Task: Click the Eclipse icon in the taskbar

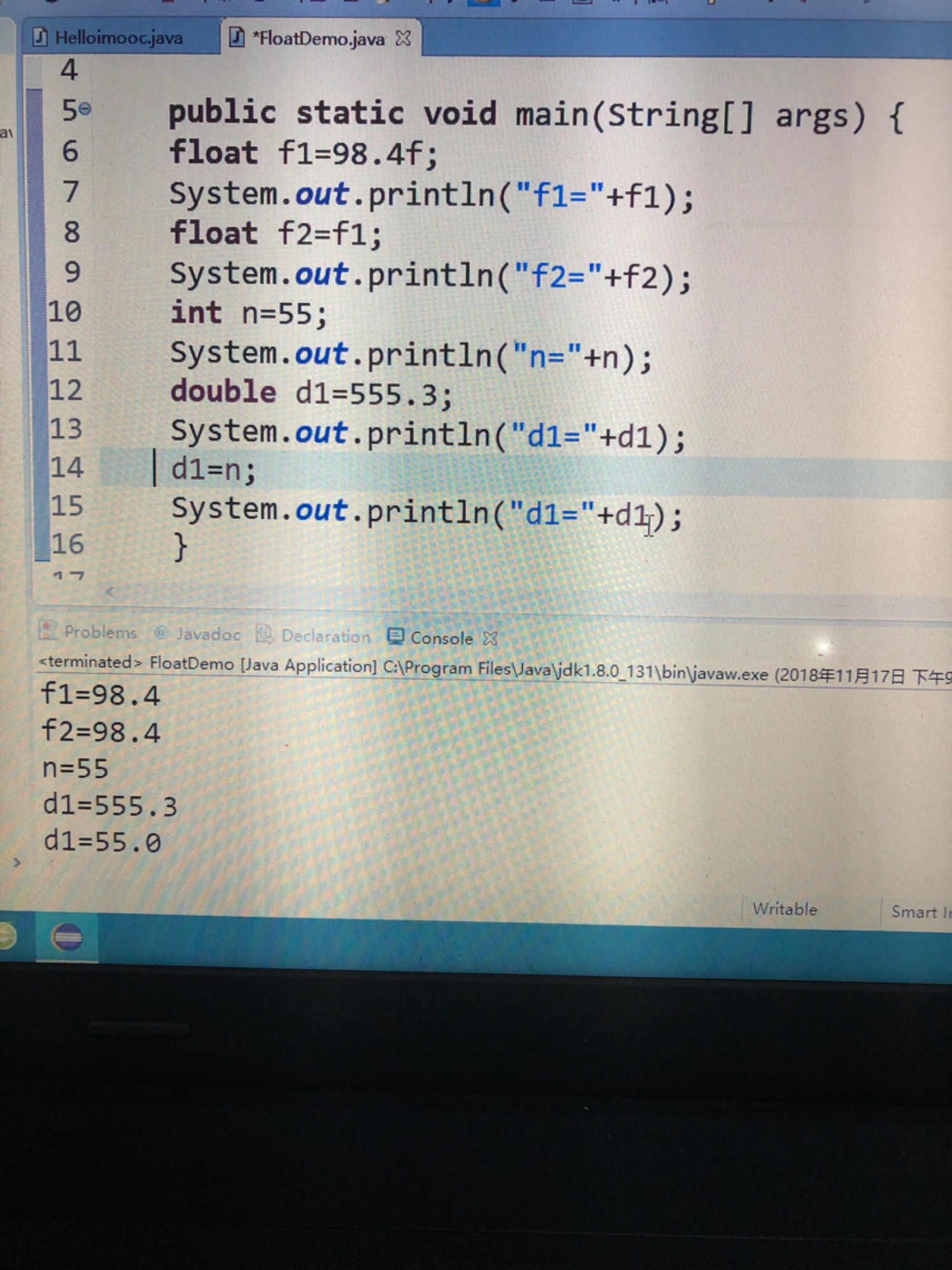Action: (x=67, y=937)
